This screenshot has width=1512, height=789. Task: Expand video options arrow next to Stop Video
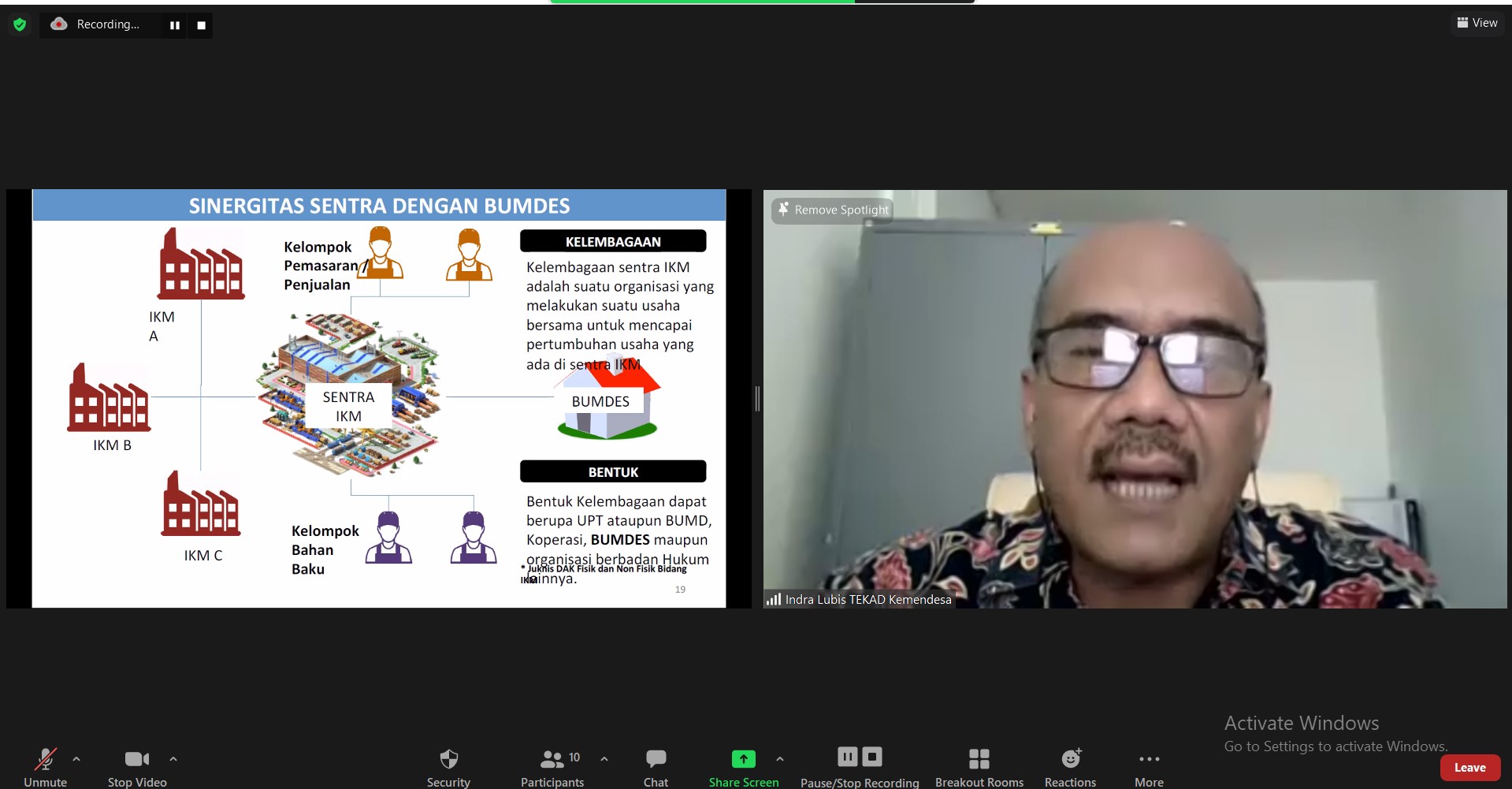tap(173, 759)
